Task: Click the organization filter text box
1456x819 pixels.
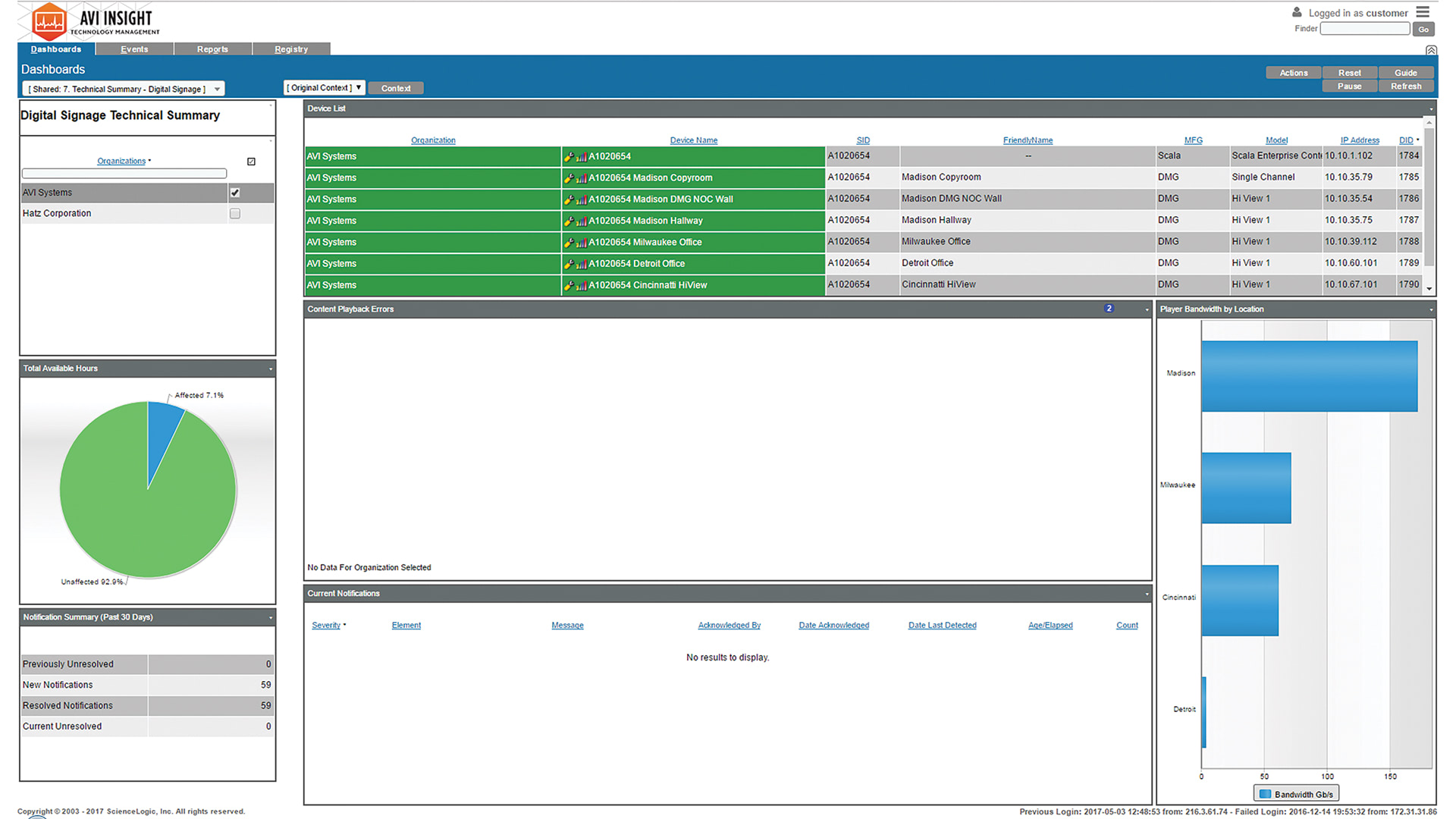Action: click(124, 174)
